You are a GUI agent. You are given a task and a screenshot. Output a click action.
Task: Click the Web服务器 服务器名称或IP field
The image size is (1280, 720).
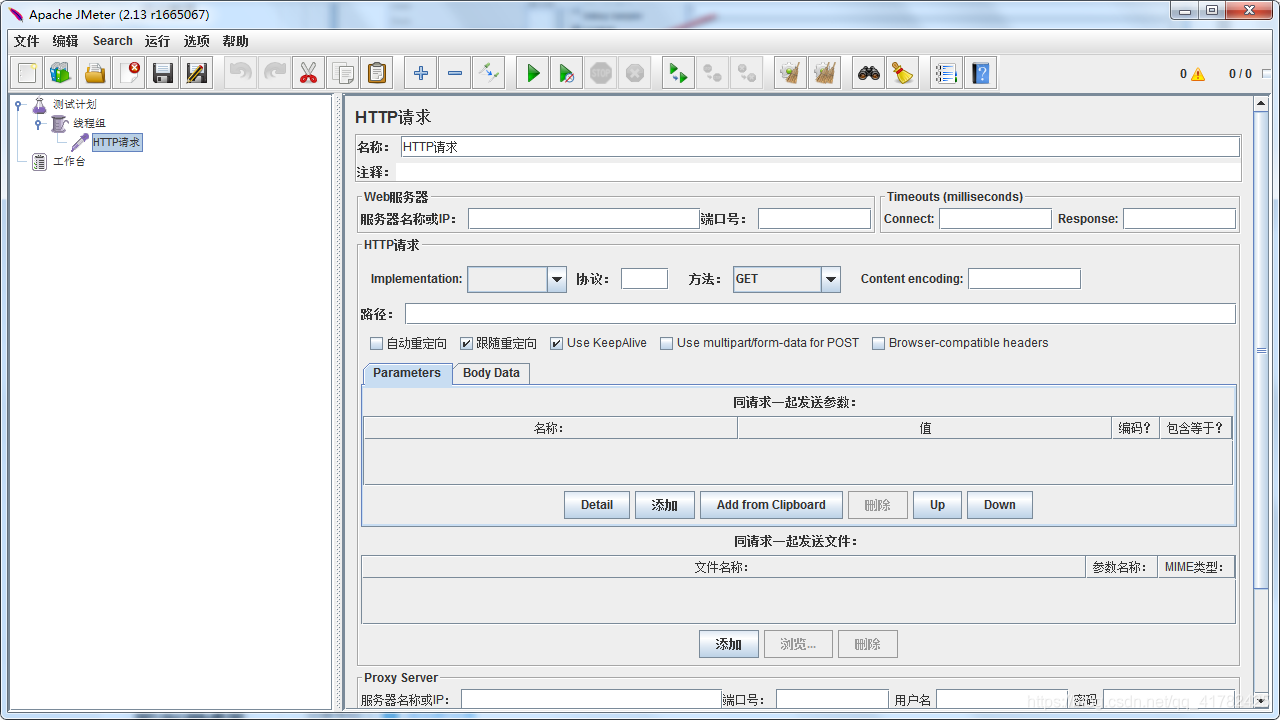pos(584,219)
